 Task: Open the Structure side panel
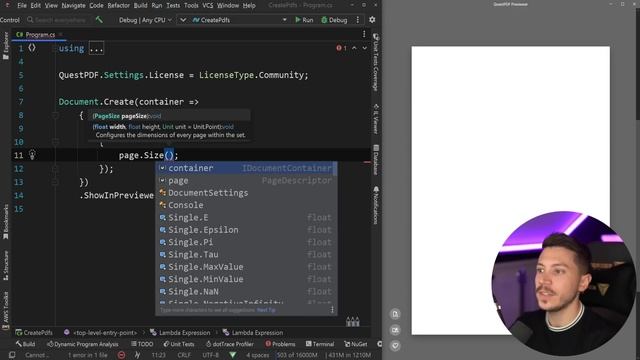click(5, 265)
